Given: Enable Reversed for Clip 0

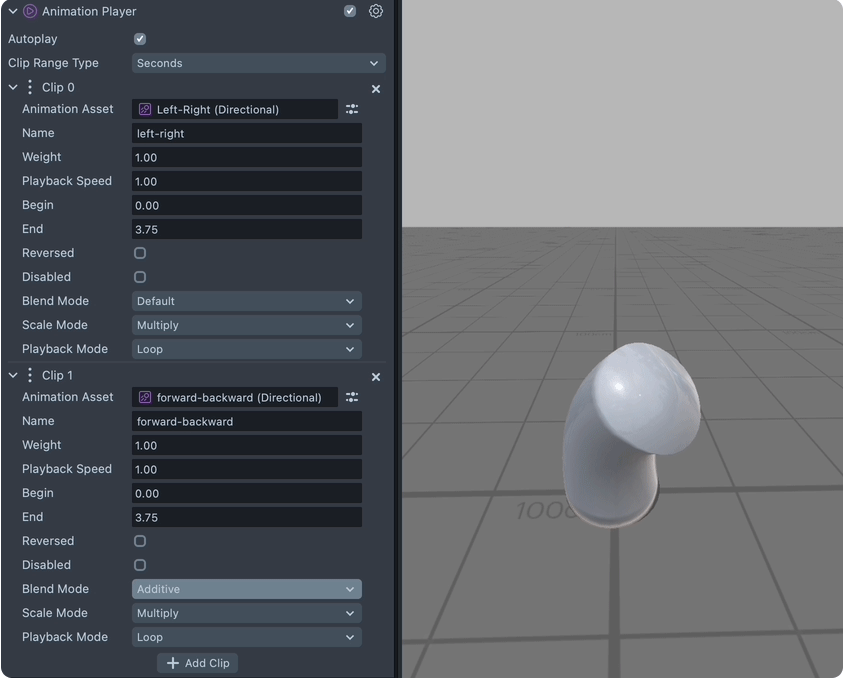Looking at the screenshot, I should [x=140, y=253].
